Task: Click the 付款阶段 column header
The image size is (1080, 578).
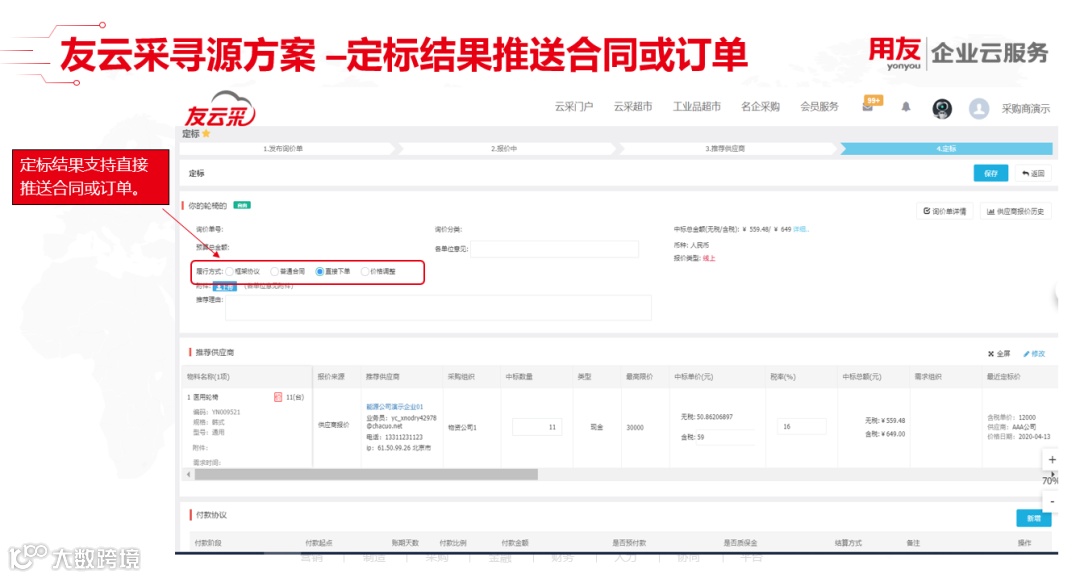Action: (x=208, y=543)
